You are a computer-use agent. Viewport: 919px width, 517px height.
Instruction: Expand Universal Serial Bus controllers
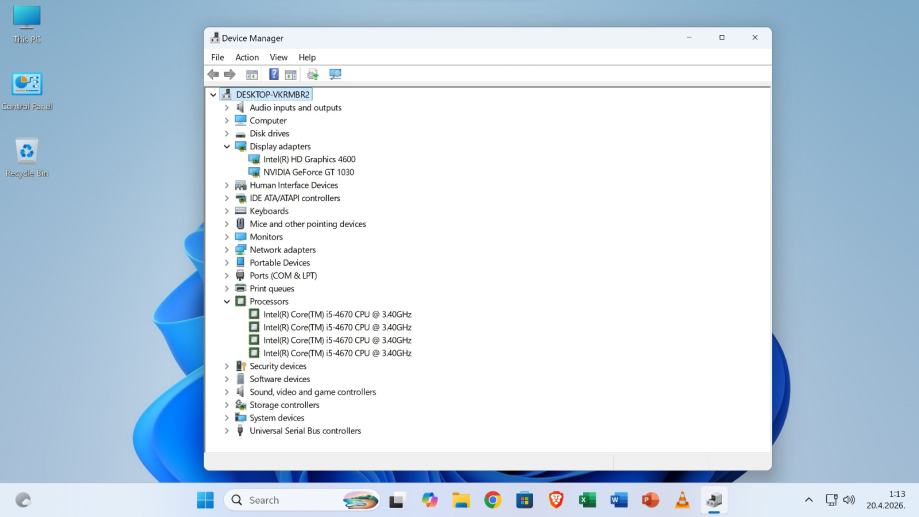[x=227, y=431]
